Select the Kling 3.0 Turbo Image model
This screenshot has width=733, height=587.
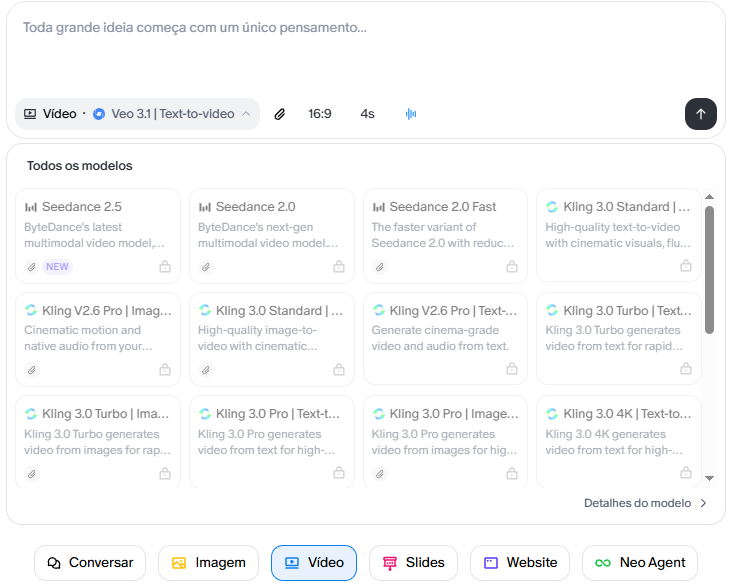point(98,442)
